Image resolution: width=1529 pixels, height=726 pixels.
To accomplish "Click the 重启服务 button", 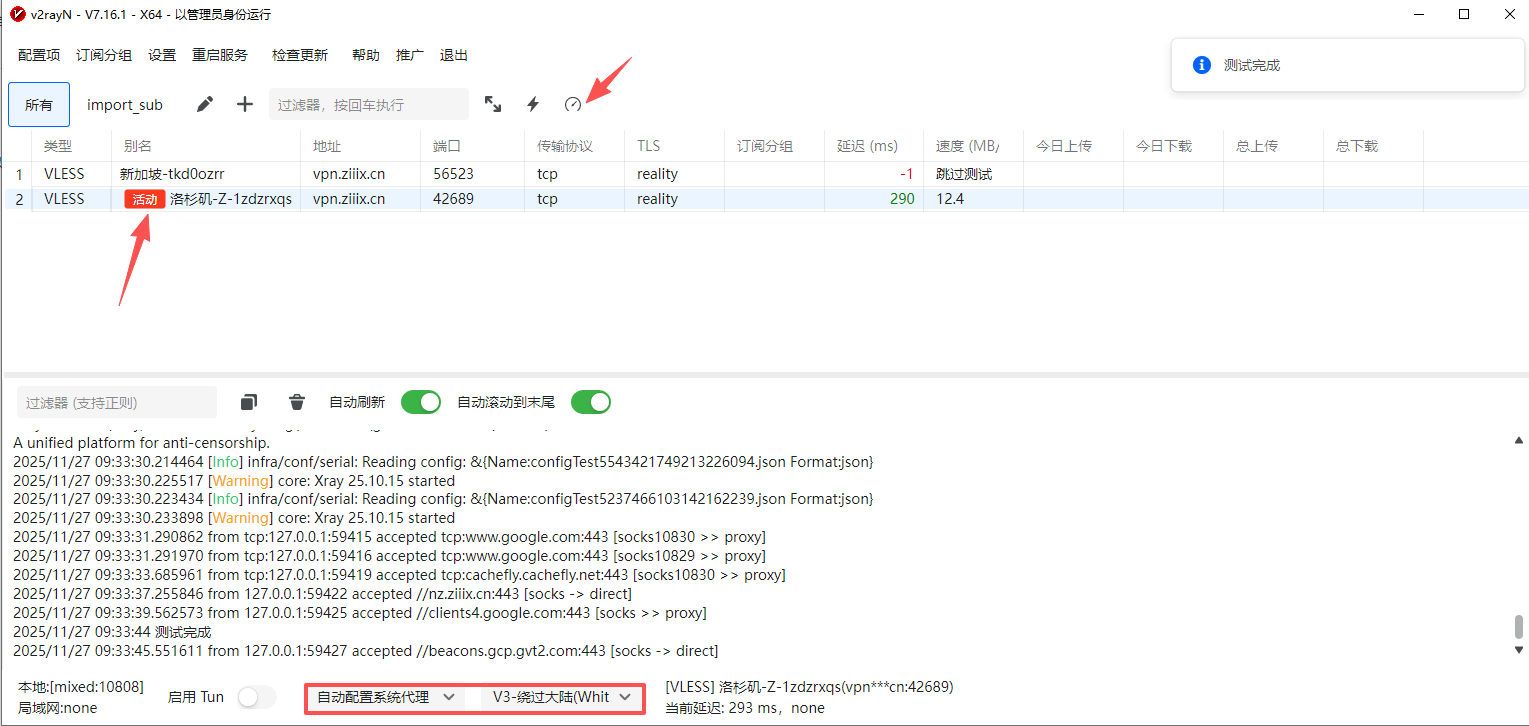I will [220, 55].
